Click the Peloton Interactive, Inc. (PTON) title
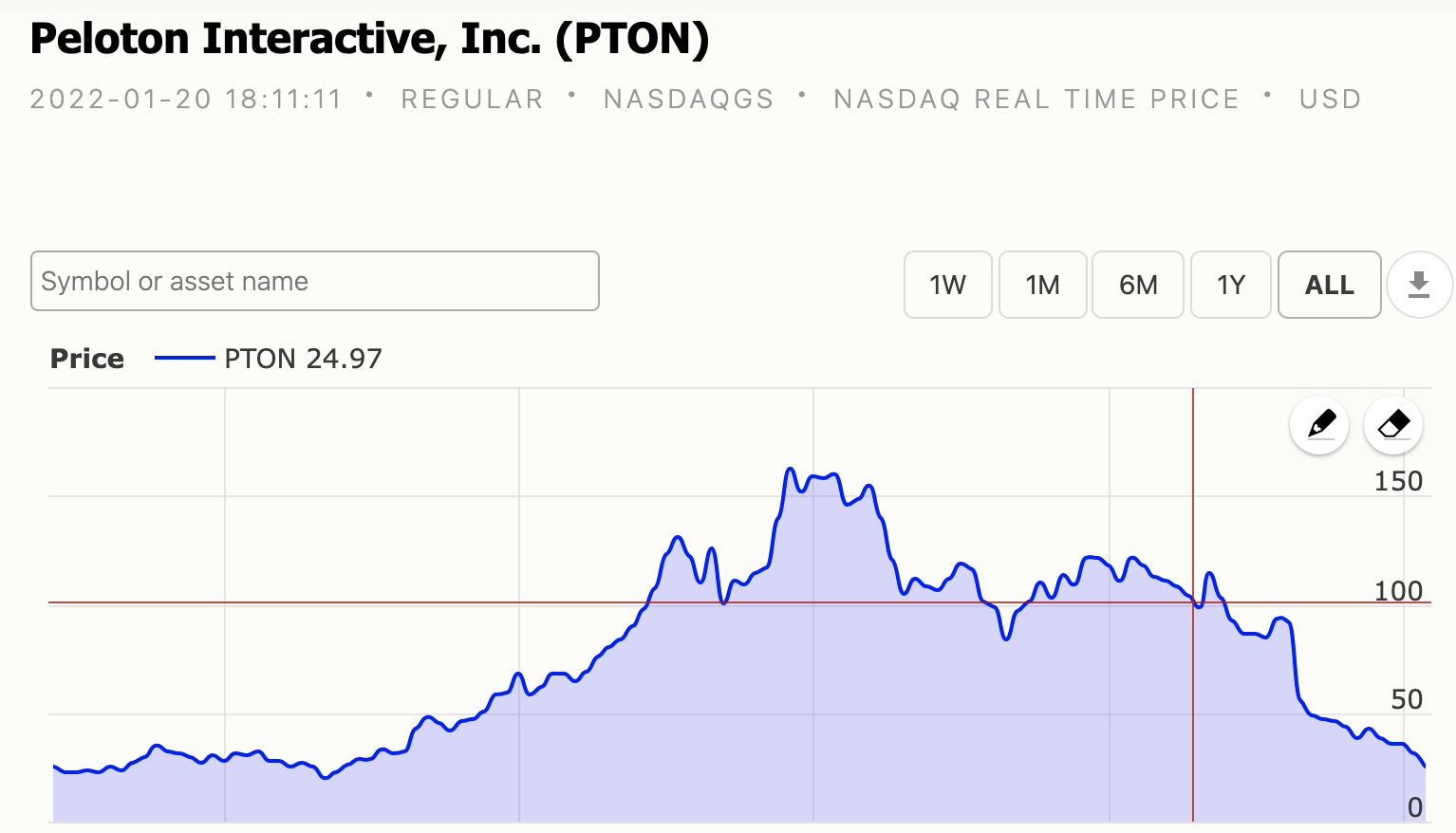1456x833 pixels. 370,39
